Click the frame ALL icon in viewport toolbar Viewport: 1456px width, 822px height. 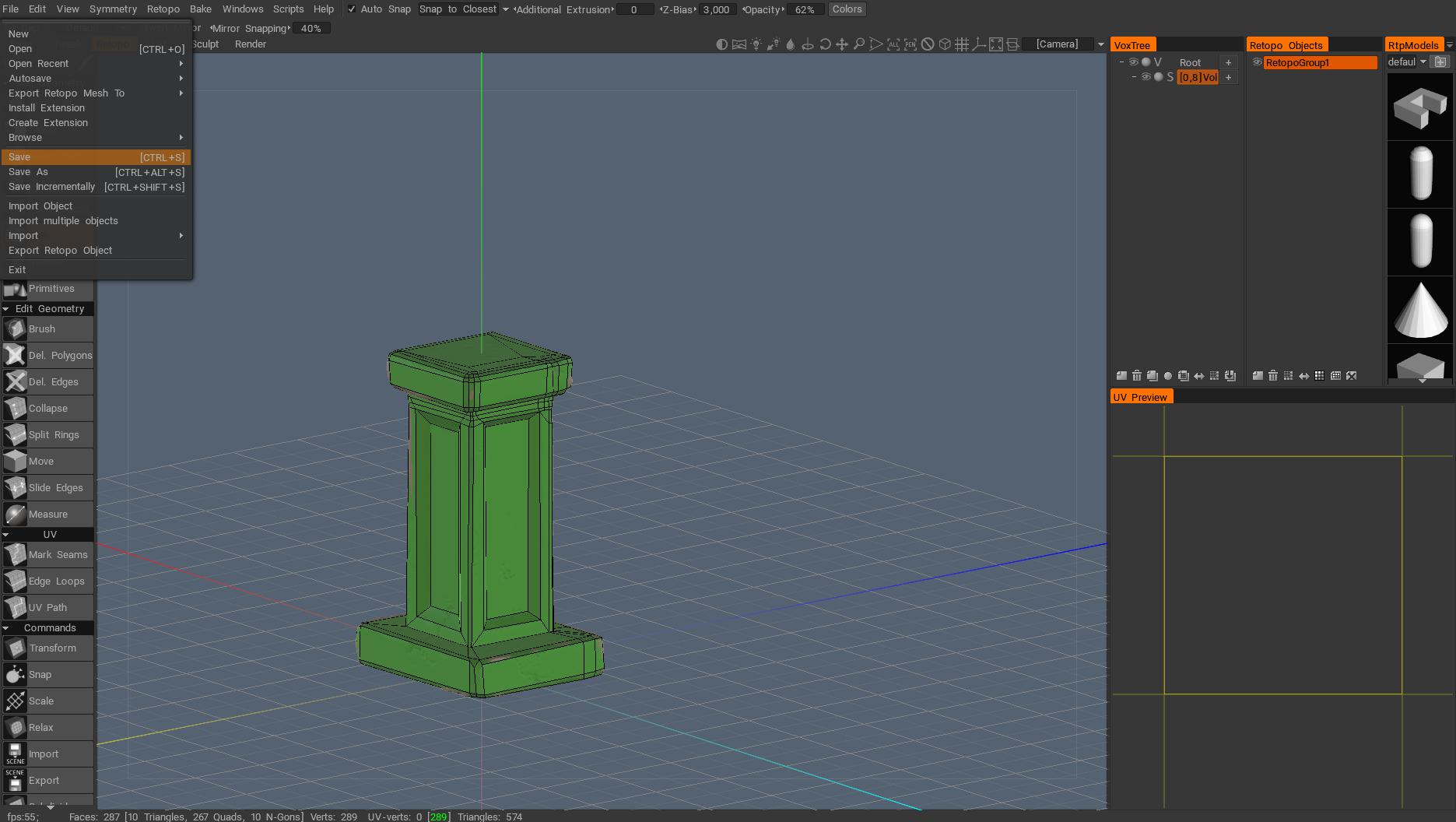tap(893, 44)
